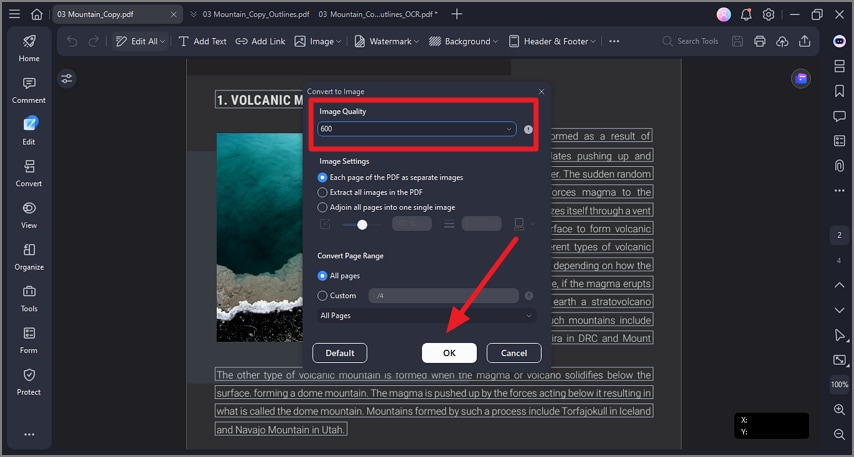Image resolution: width=854 pixels, height=457 pixels.
Task: Click the cloud upload icon
Action: [x=782, y=41]
